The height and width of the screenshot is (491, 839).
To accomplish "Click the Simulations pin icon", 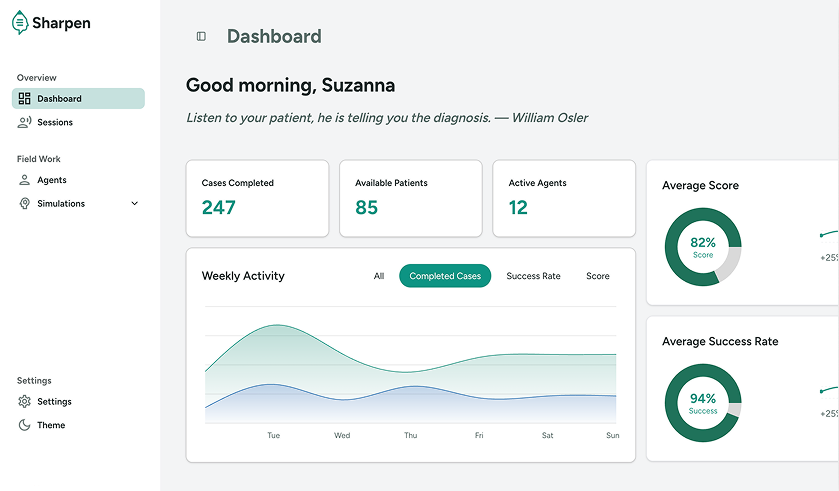I will tap(25, 204).
